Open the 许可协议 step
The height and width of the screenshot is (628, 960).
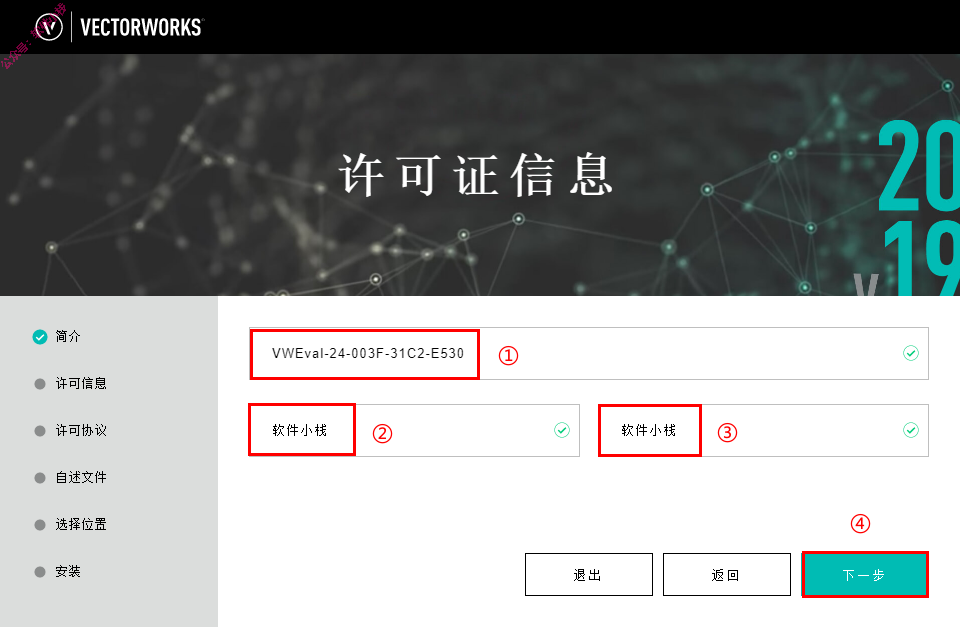point(81,431)
